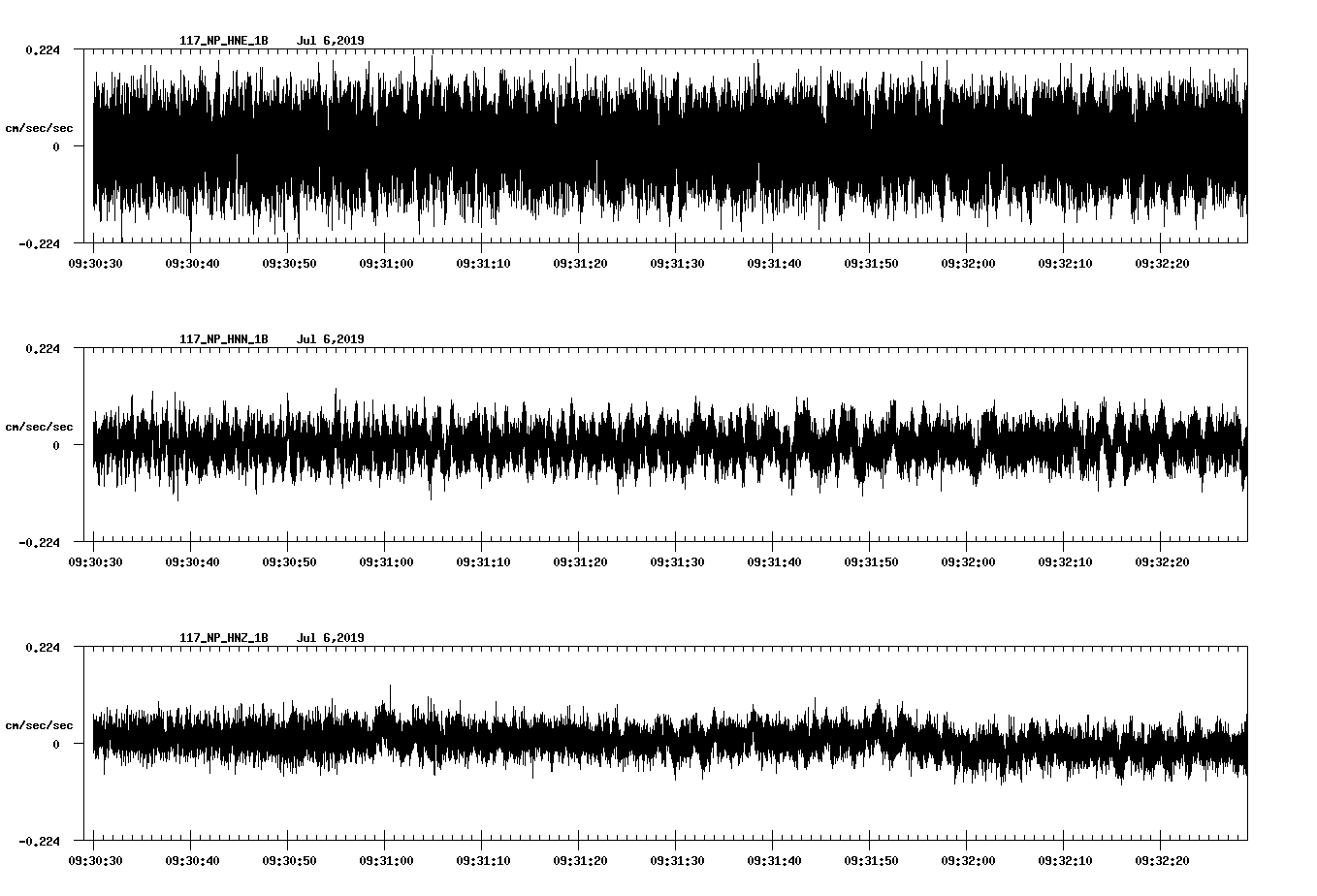The width and height of the screenshot is (1317, 896).
Task: Select the Jul 6,2019 date on HNZ plot
Action: [x=331, y=638]
